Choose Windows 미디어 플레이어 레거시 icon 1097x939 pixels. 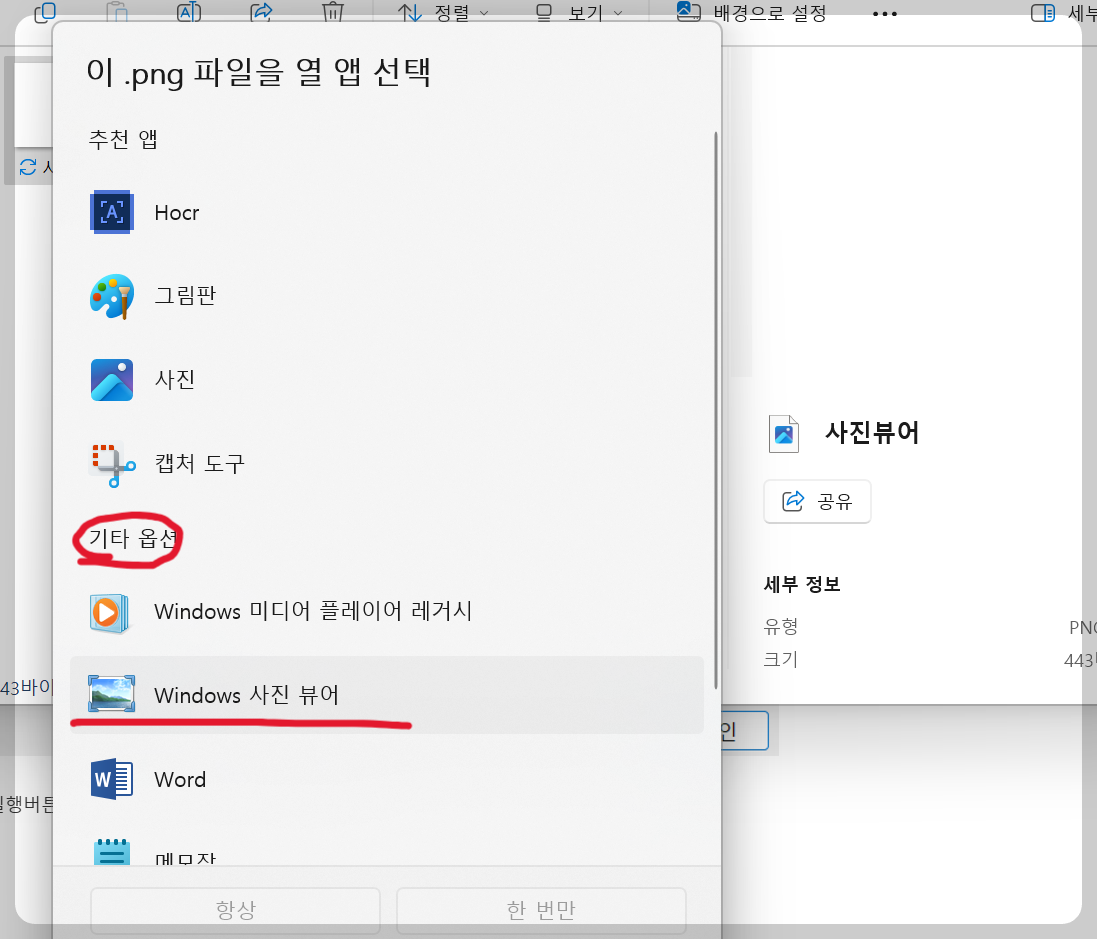coord(109,613)
